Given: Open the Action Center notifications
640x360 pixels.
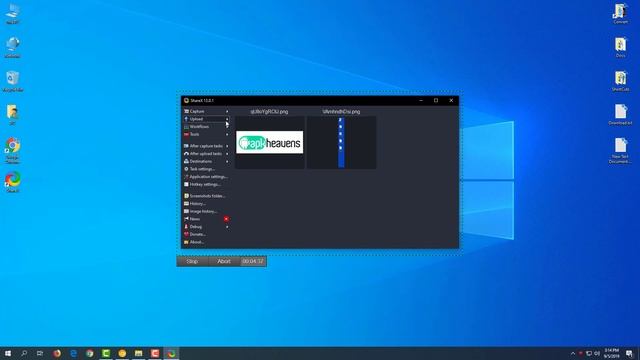Looking at the screenshot, I should pos(629,353).
